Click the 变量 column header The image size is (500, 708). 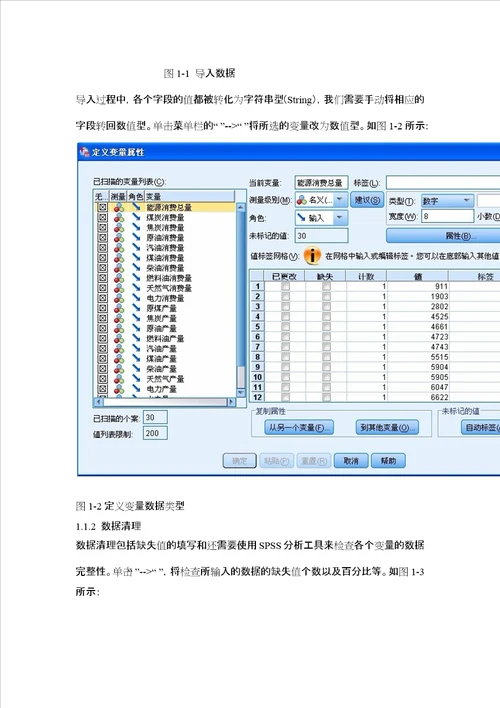(x=189, y=196)
